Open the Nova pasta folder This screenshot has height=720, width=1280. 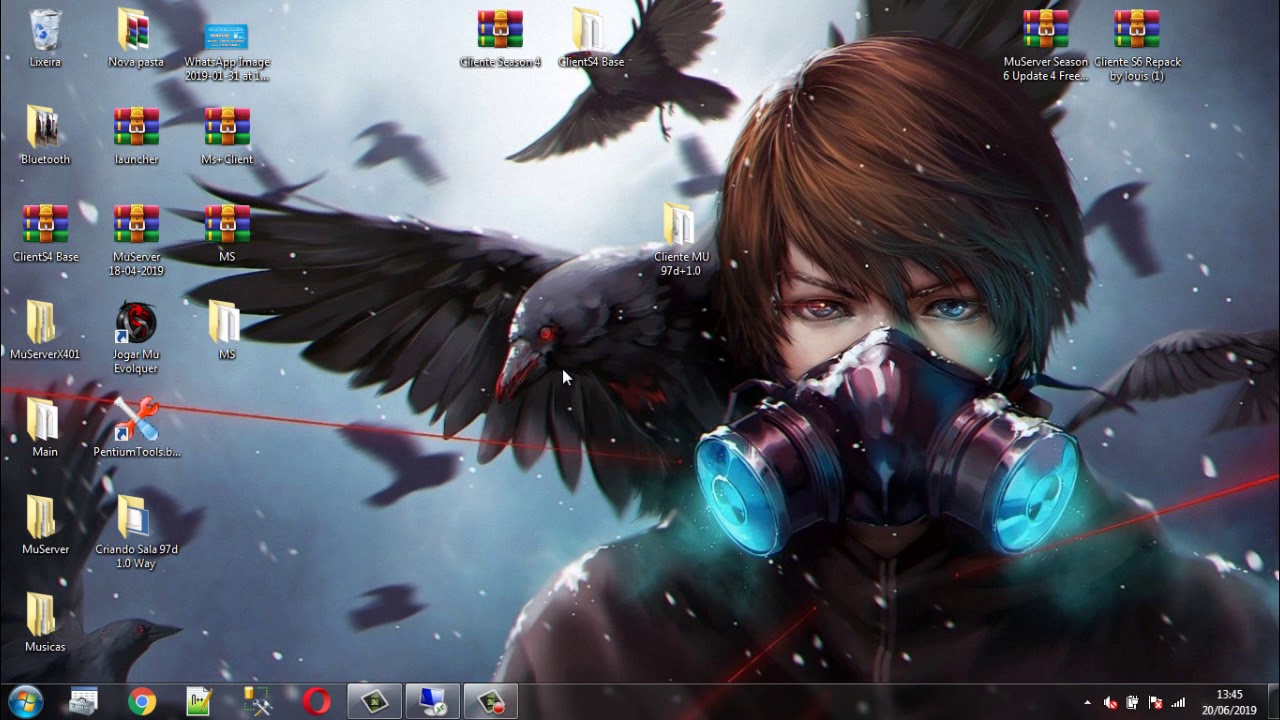[136, 38]
